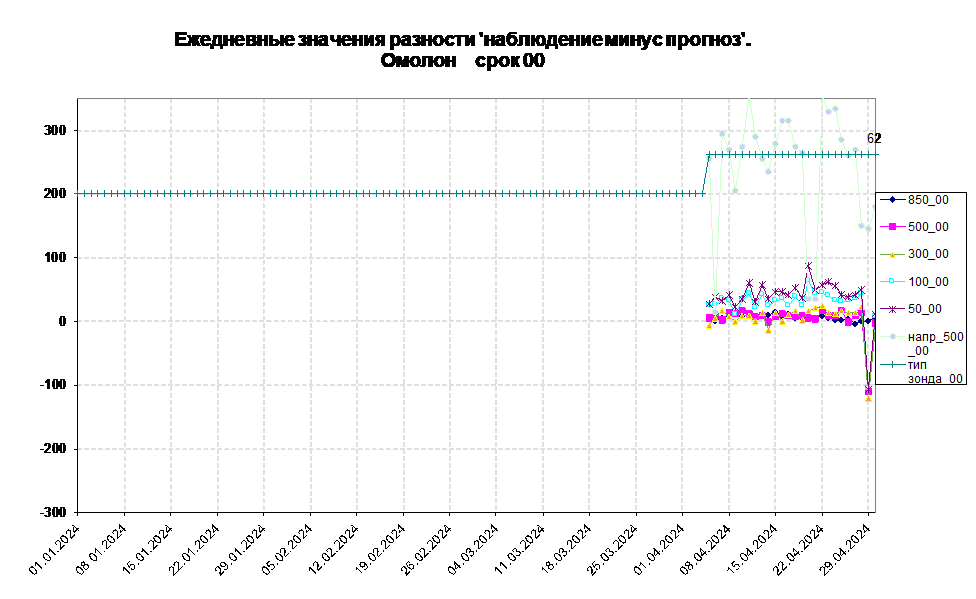The height and width of the screenshot is (599, 976).
Task: Select the 50_00 legend label text
Action: [924, 309]
